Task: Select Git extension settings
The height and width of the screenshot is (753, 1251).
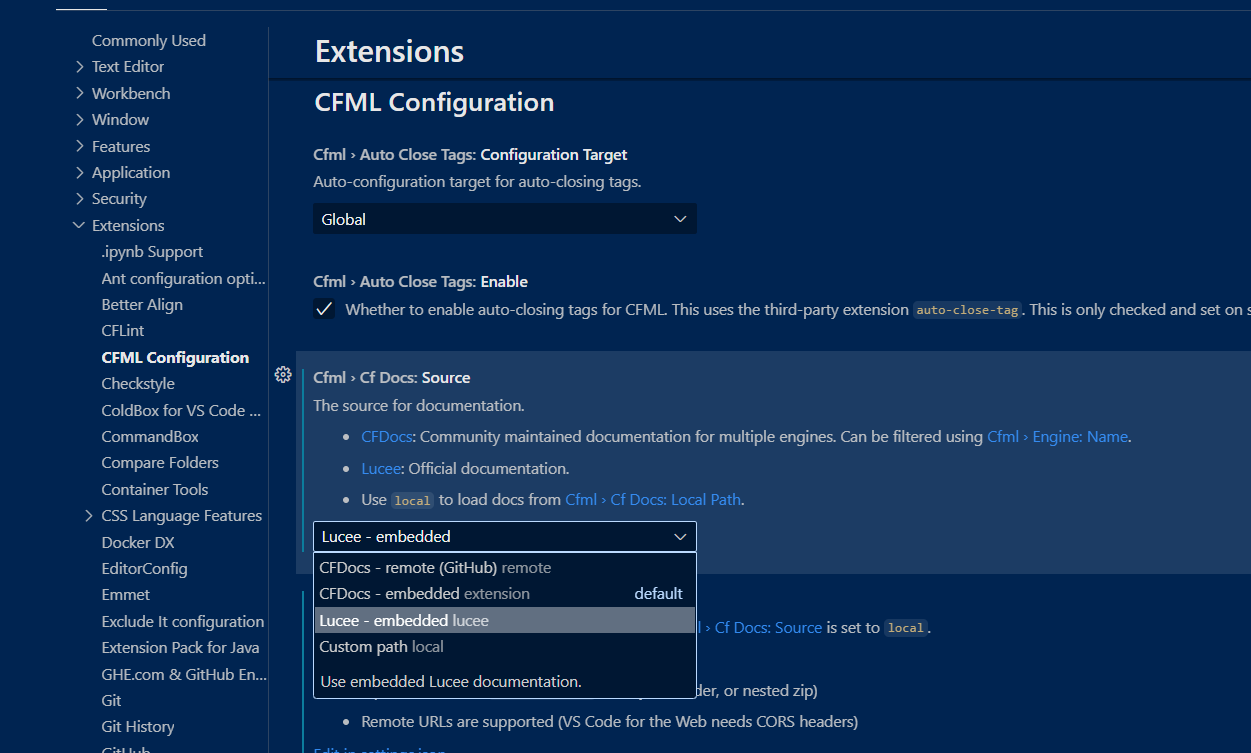Action: 111,701
